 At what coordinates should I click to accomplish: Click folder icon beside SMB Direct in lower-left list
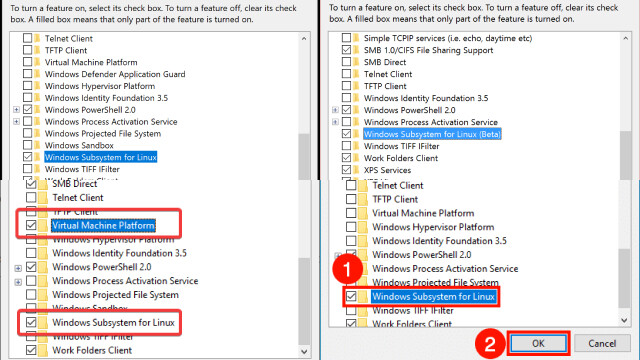pos(43,184)
